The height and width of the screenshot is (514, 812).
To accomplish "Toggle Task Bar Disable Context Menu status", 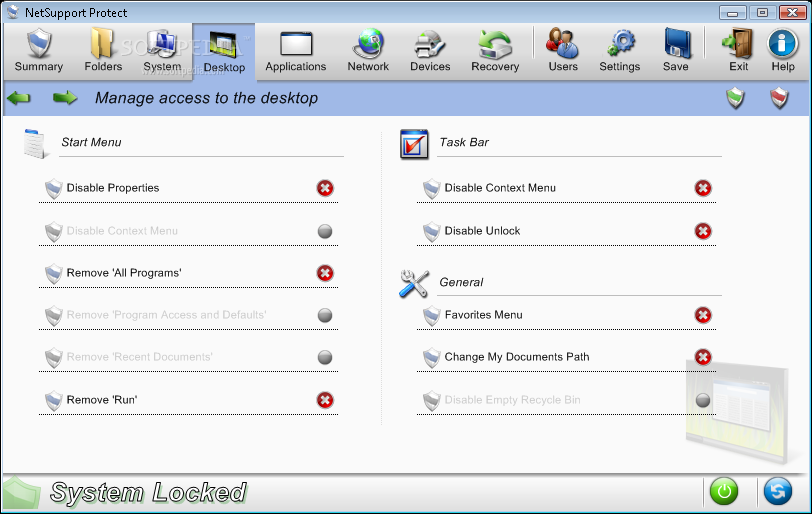I will click(x=703, y=188).
